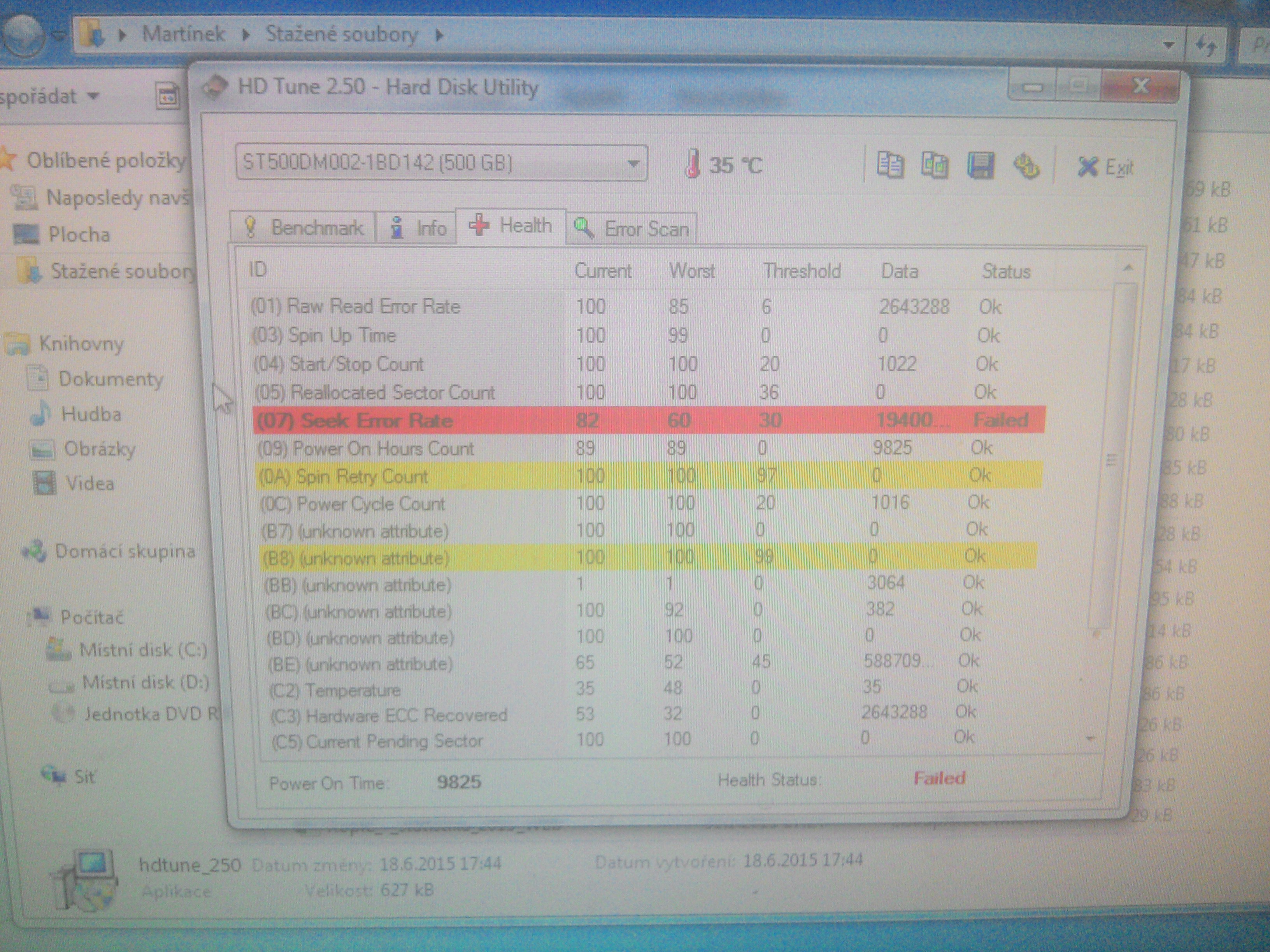This screenshot has height=952, width=1270.
Task: Click the Threshold column header
Action: coord(802,271)
